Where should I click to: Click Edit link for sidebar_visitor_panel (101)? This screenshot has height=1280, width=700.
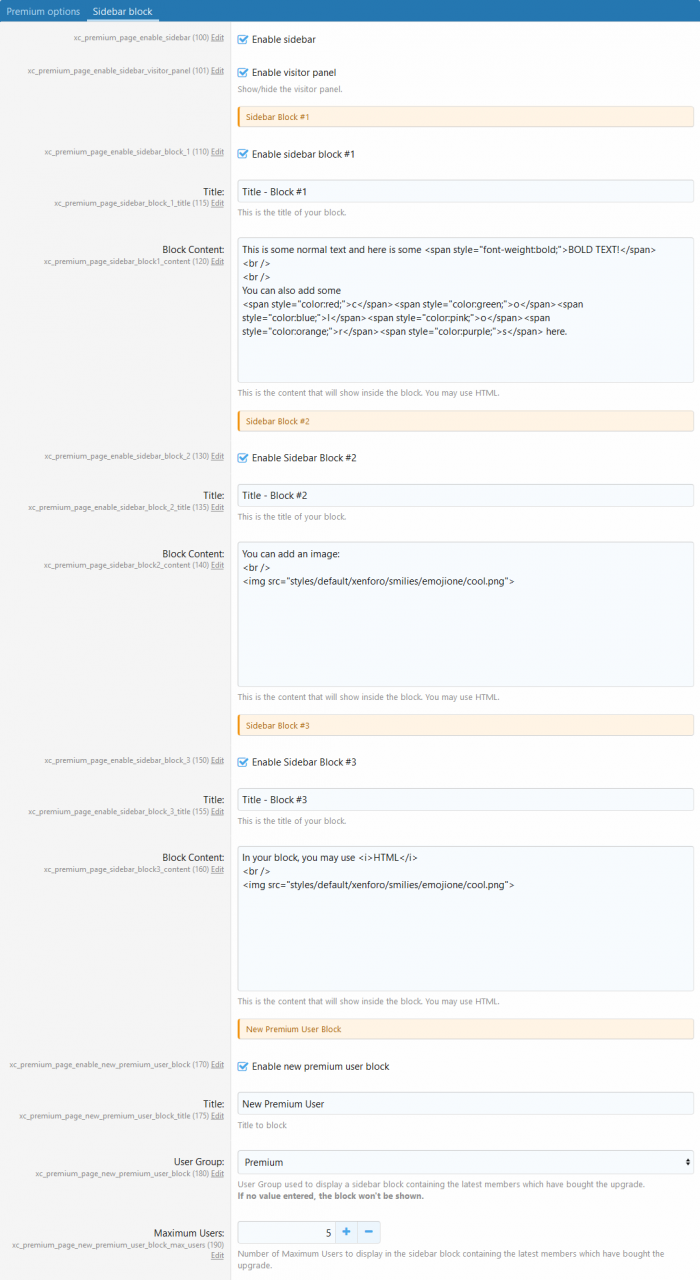coord(217,71)
